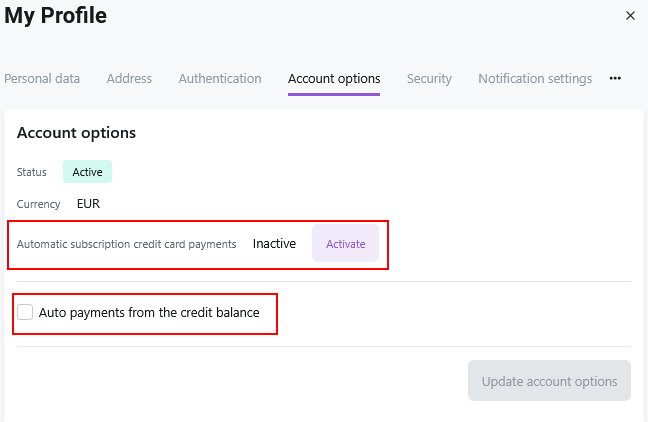The image size is (648, 422).
Task: Click the 'Auto payments from the credit balance' label text
Action: click(x=149, y=313)
